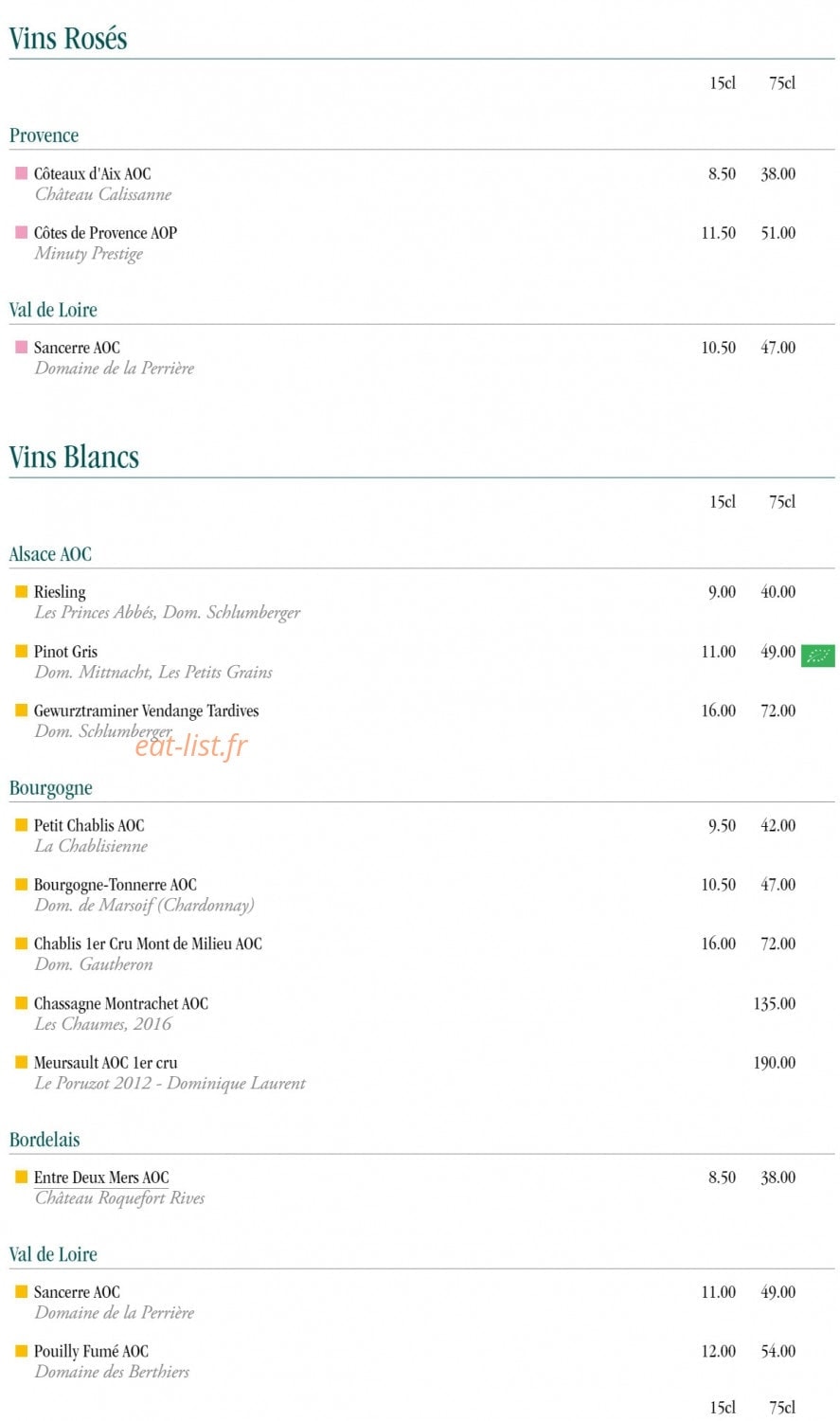The height and width of the screenshot is (1421, 840).
Task: Click the Provence region heading
Action: point(44,135)
